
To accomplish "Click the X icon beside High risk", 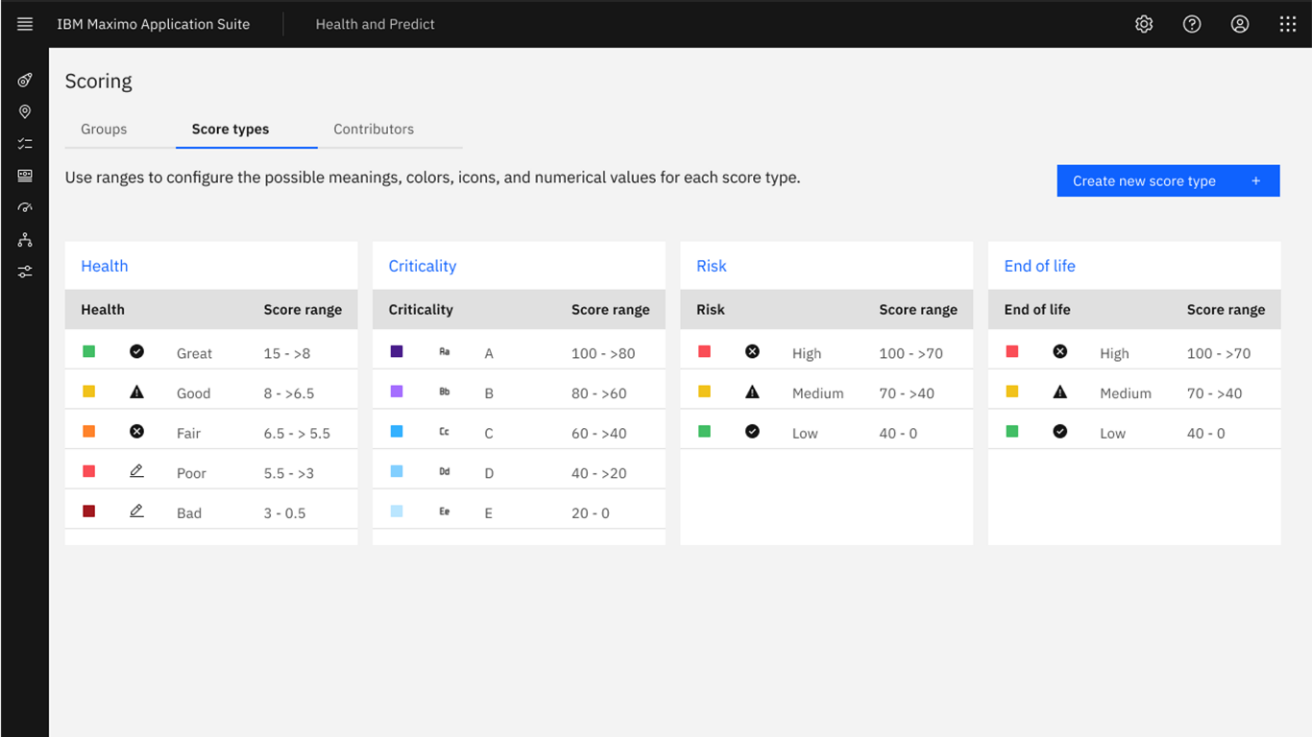I will (x=753, y=352).
